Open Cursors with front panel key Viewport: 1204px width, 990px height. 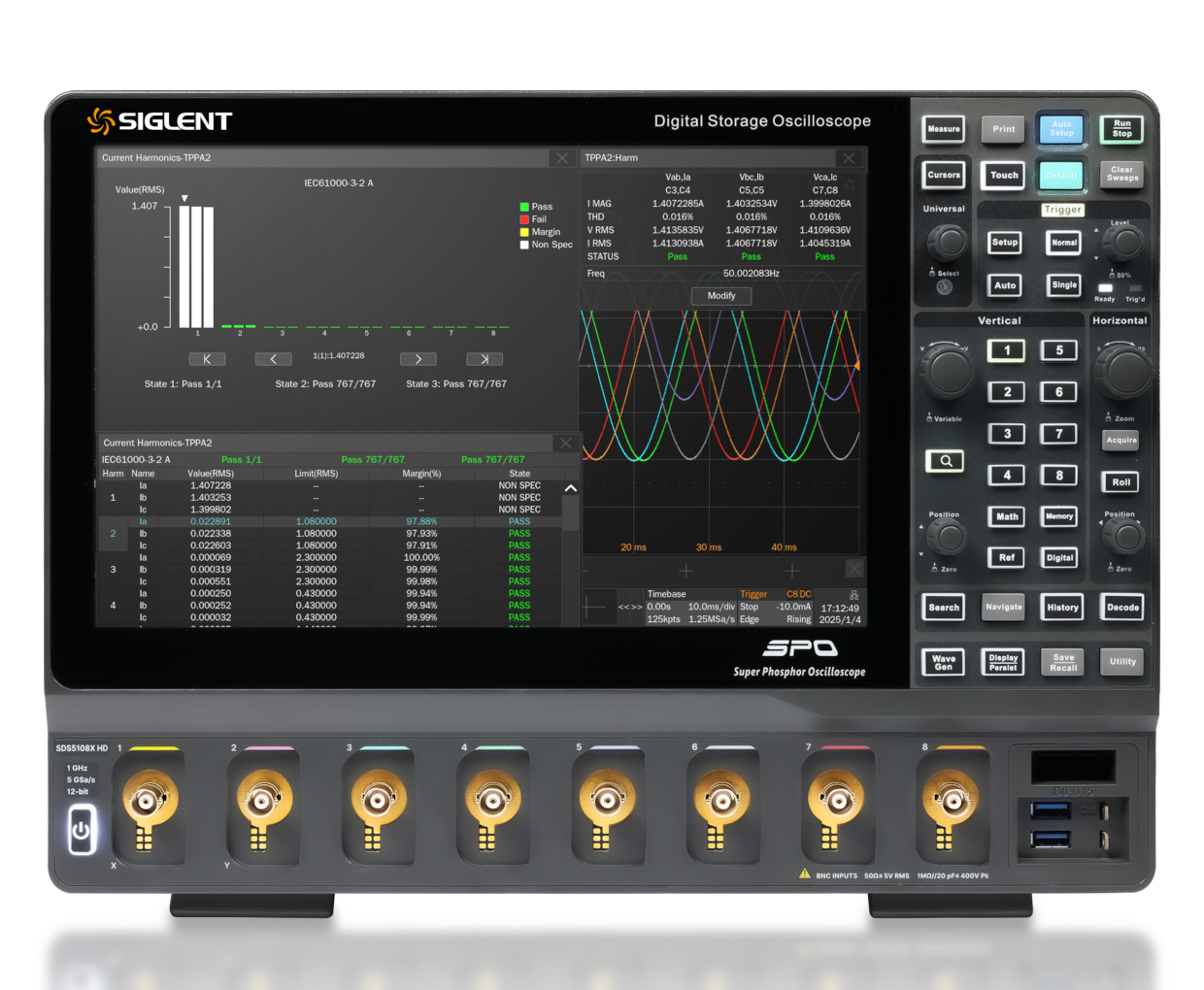click(944, 176)
